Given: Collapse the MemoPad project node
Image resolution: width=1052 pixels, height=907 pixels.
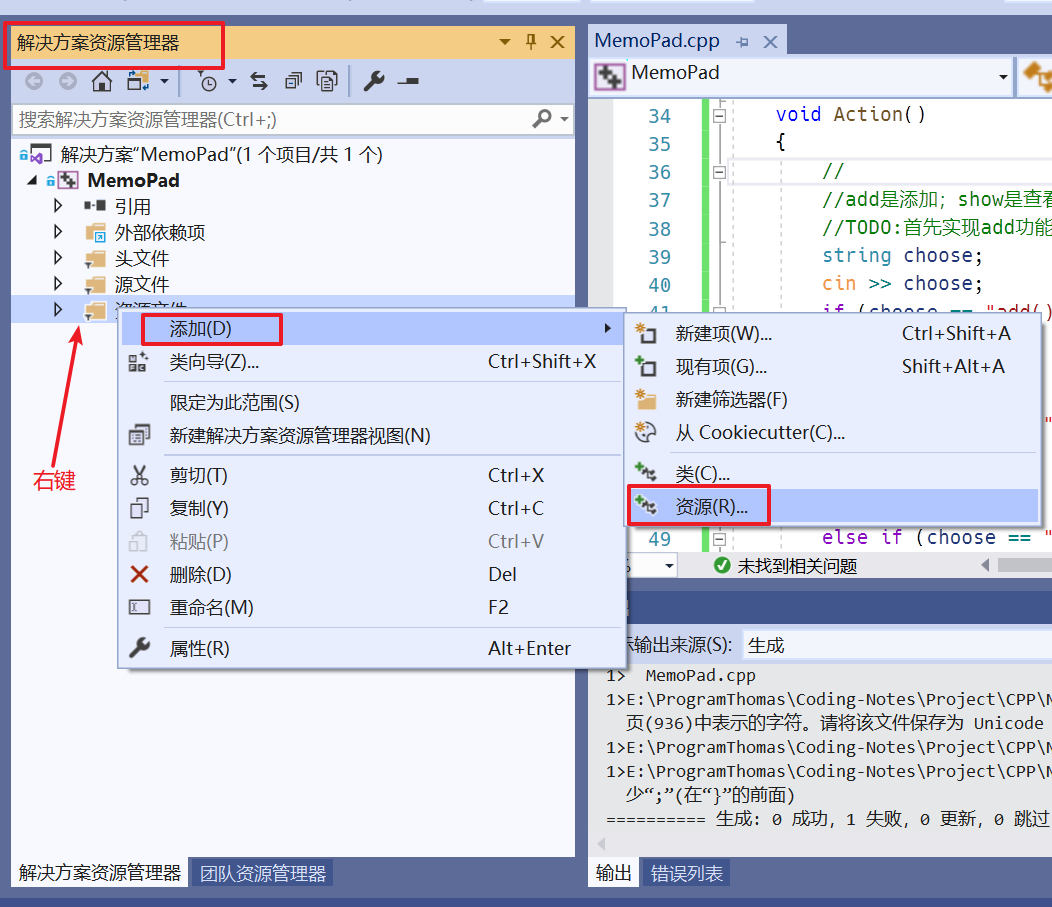Looking at the screenshot, I should [30, 180].
